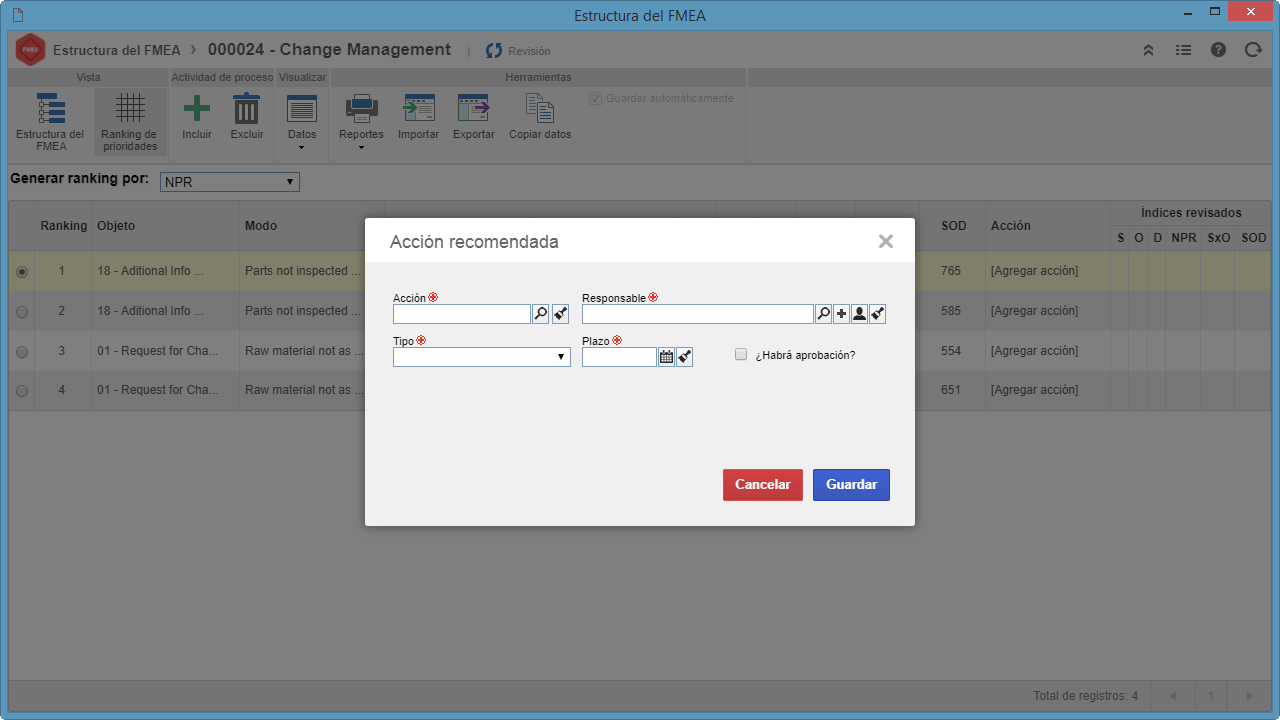Image resolution: width=1280 pixels, height=720 pixels.
Task: Click the FMEA red hexagon logo
Action: click(x=30, y=49)
